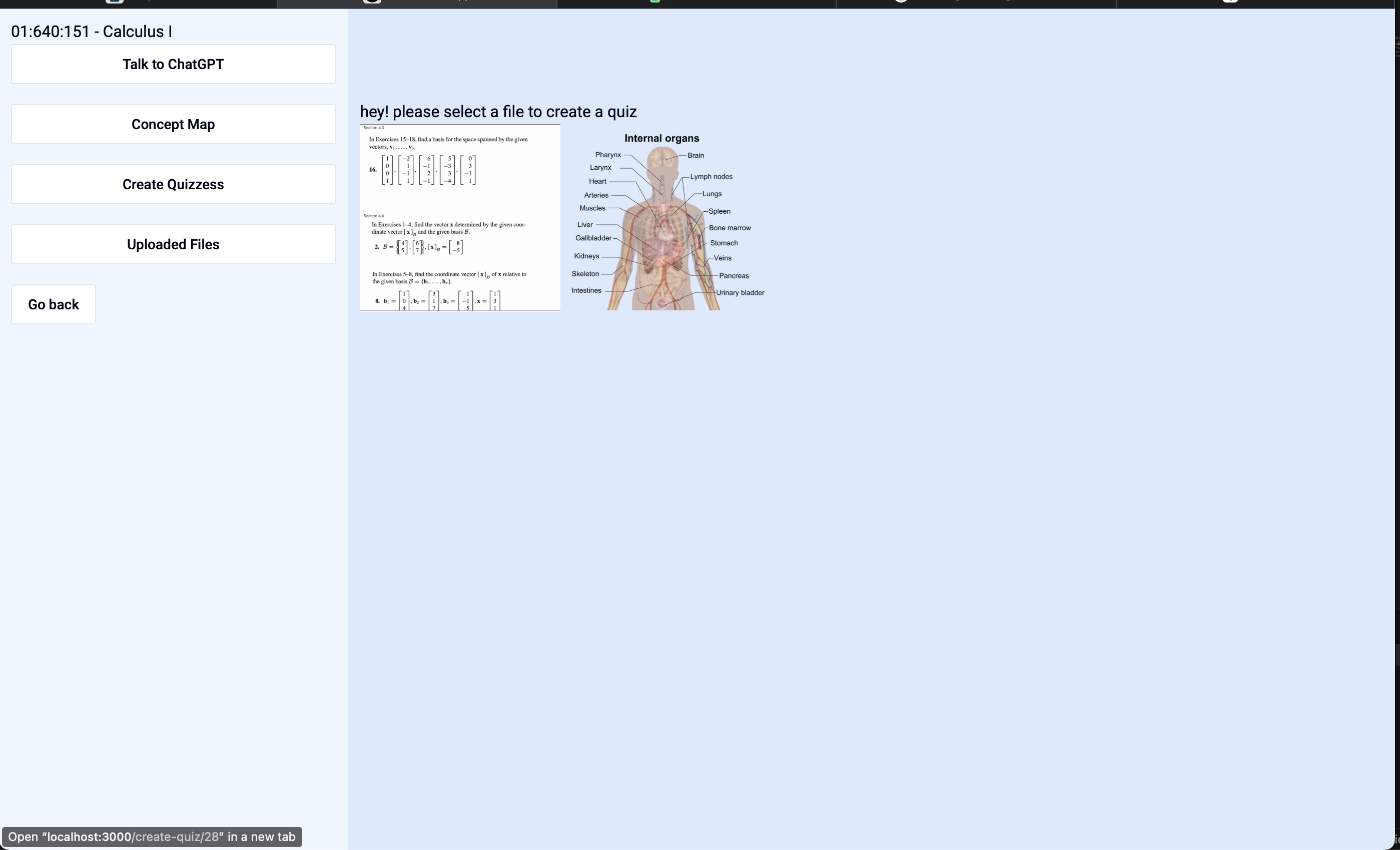Image resolution: width=1400 pixels, height=850 pixels.
Task: Click the Calculus I course title
Action: coord(92,32)
